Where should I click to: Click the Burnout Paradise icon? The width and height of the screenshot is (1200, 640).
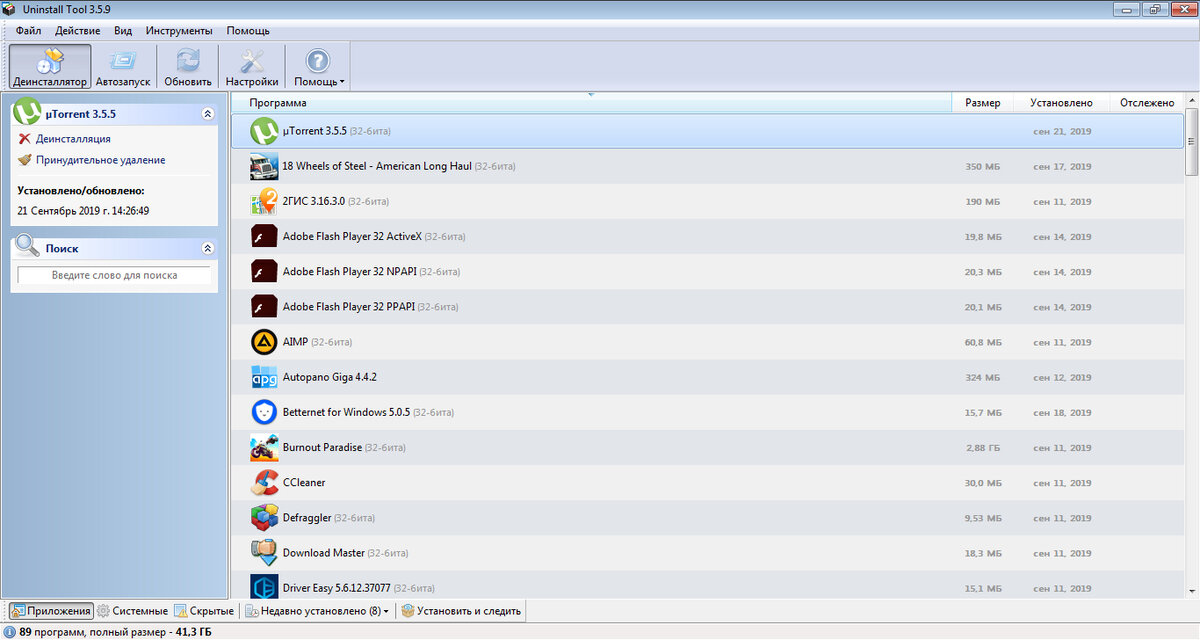click(264, 447)
